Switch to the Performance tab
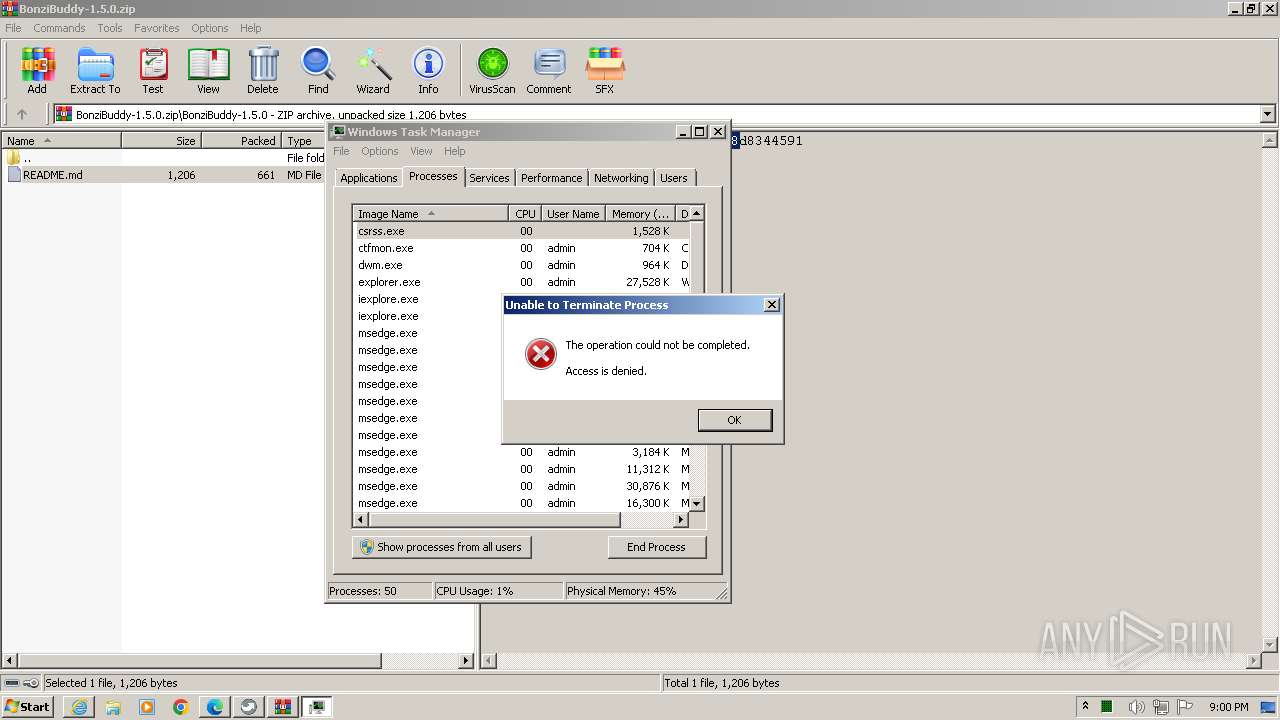The image size is (1280, 720). 551,178
